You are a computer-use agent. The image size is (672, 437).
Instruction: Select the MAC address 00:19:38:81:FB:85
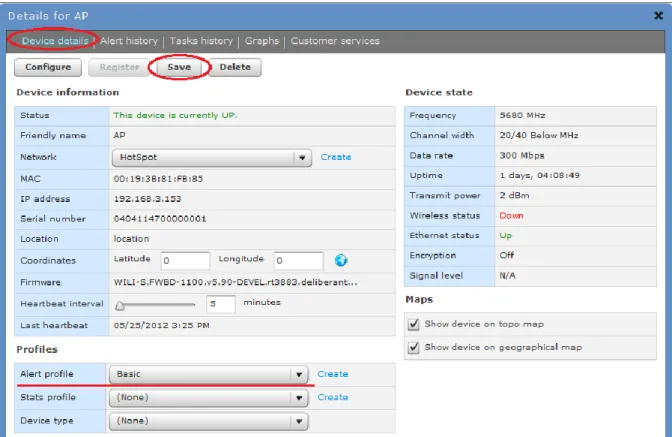coord(158,179)
